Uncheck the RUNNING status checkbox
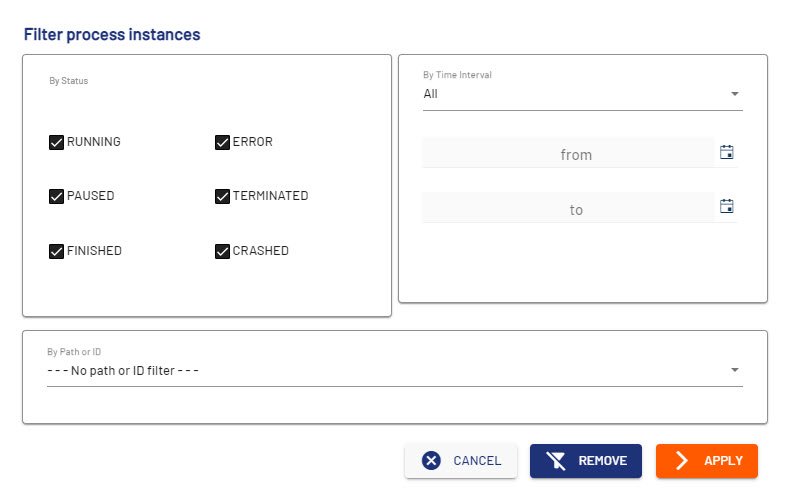This screenshot has height=498, width=790. tap(57, 142)
